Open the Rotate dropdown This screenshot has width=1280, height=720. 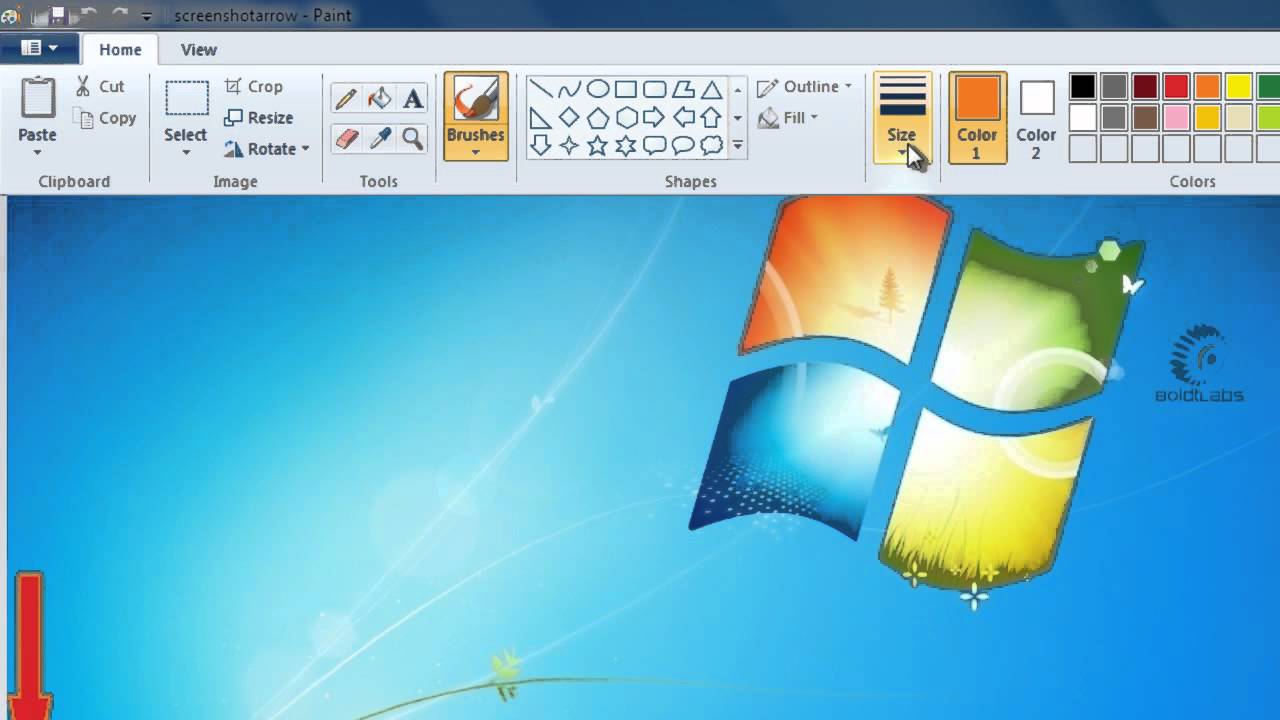[x=267, y=148]
